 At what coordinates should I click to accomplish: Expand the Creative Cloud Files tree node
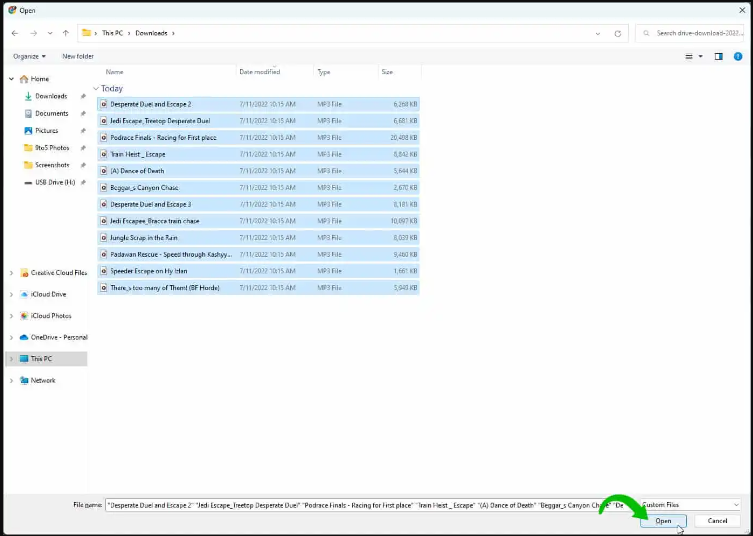point(11,272)
